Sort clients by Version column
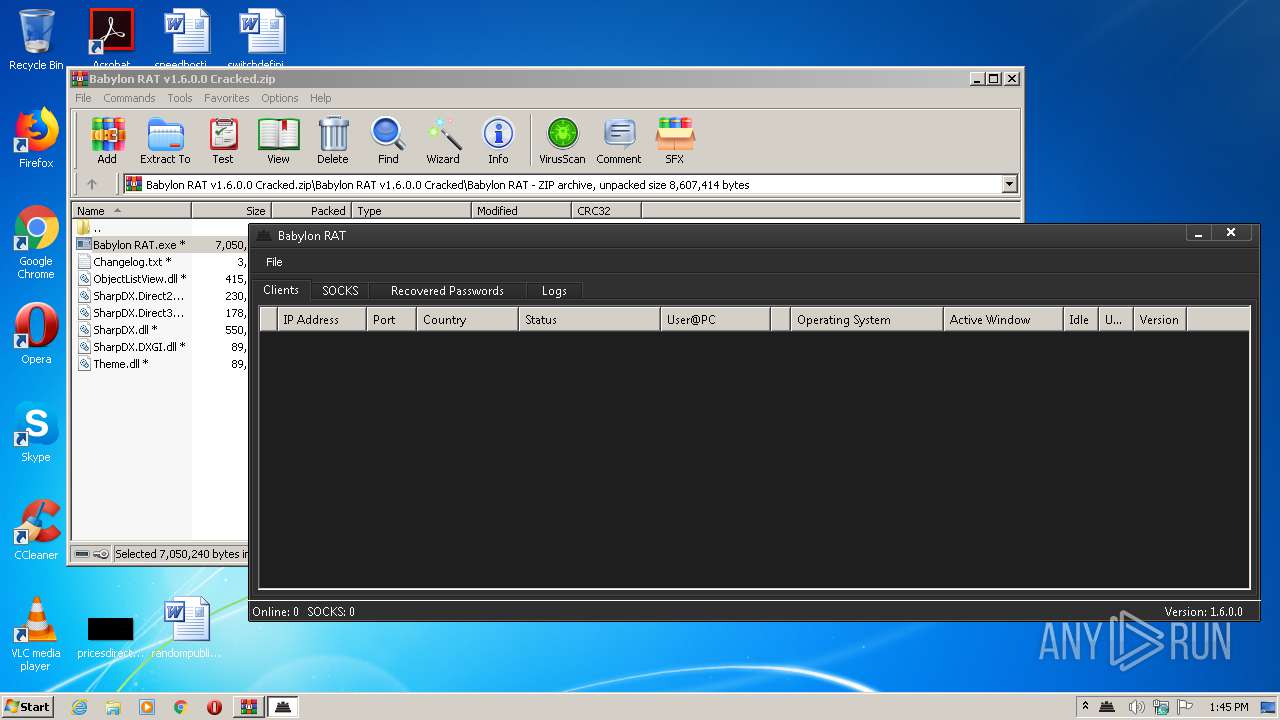 [1159, 320]
